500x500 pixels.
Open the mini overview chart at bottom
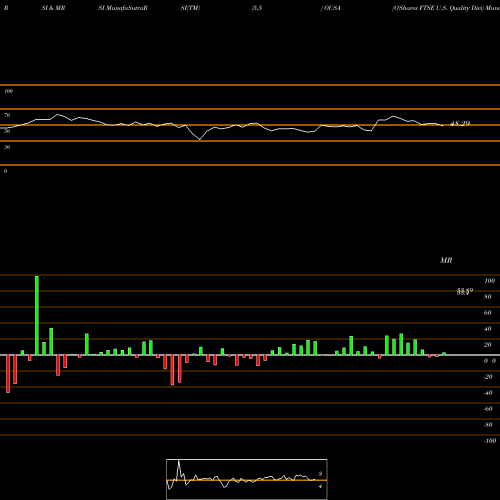click(x=247, y=479)
